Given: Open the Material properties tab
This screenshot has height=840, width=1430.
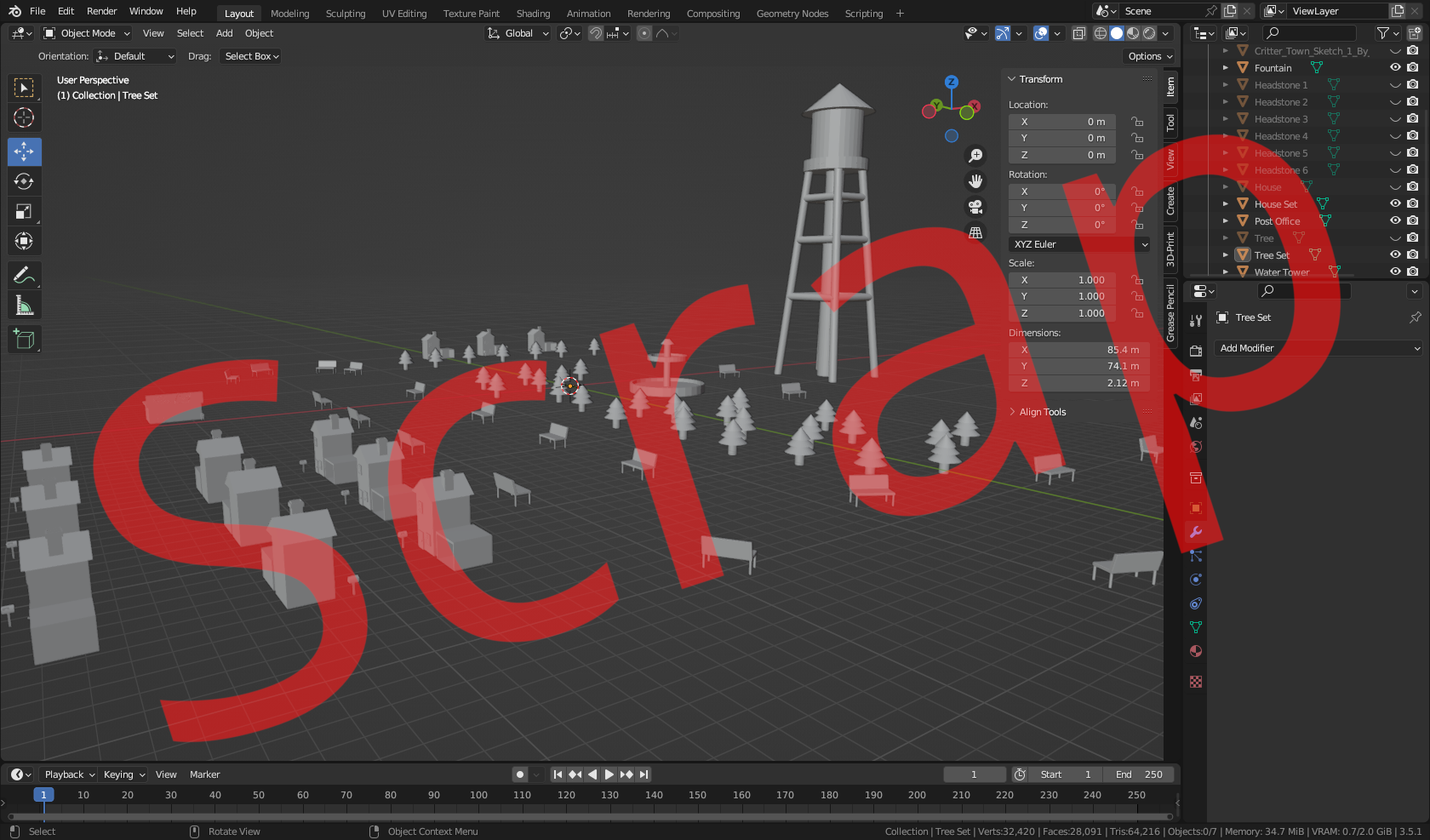Looking at the screenshot, I should point(1196,651).
